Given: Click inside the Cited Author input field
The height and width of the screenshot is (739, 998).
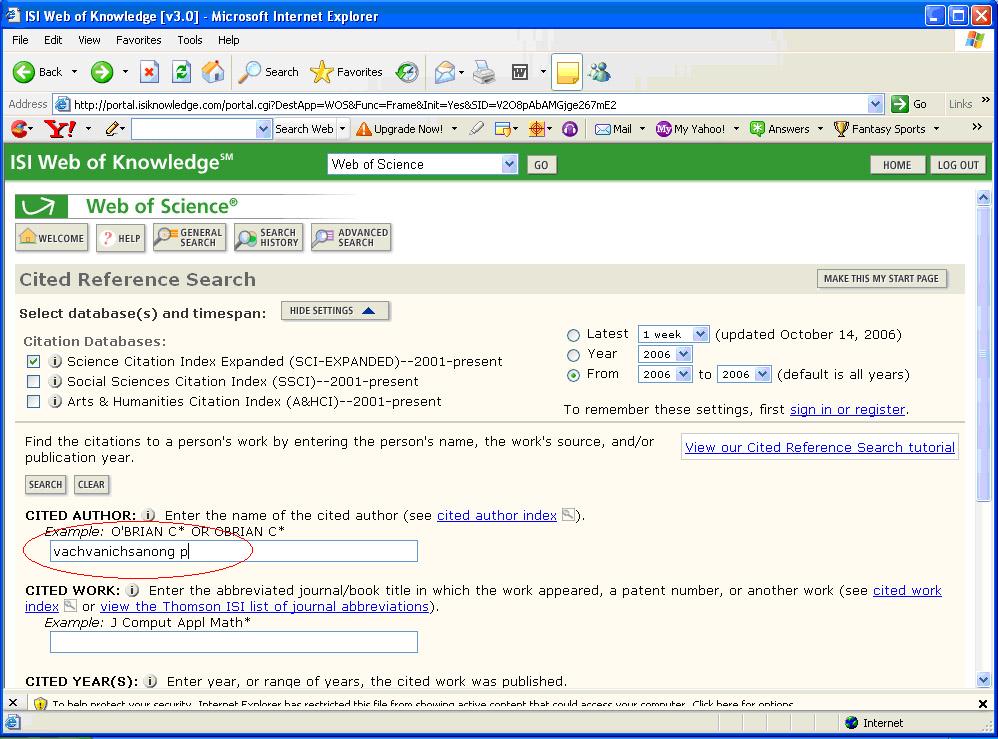Looking at the screenshot, I should coord(234,551).
